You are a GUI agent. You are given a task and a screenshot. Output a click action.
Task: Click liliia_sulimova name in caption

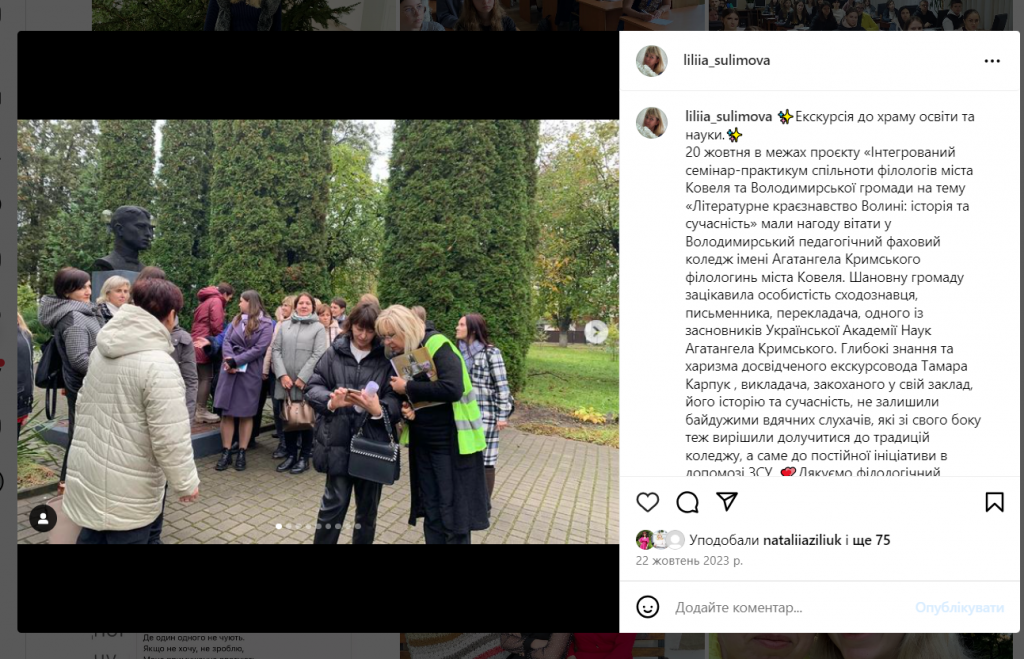(x=728, y=117)
